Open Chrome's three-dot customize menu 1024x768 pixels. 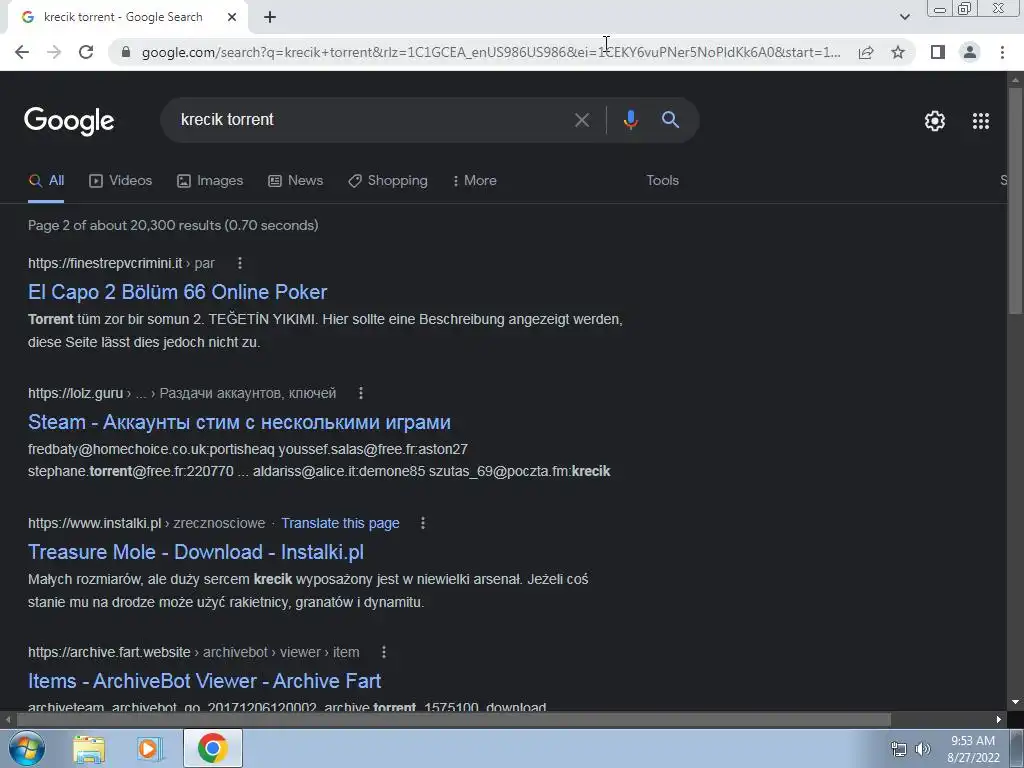(1002, 52)
